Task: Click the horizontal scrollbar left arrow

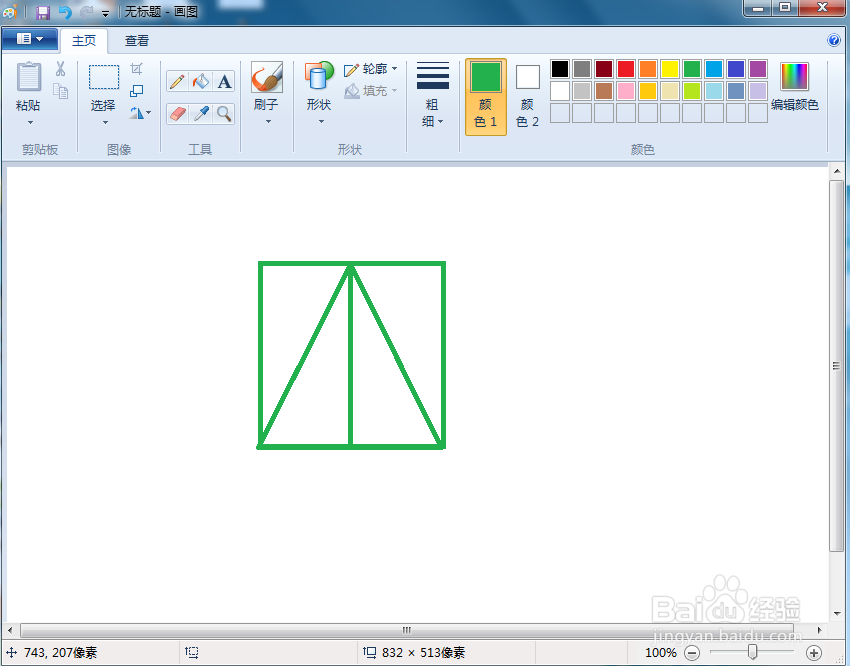Action: pos(10,630)
